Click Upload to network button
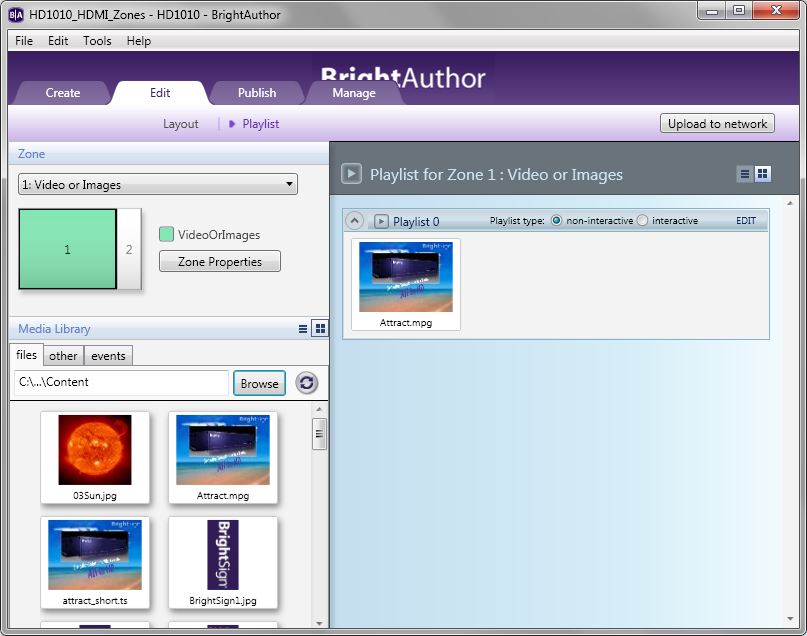The height and width of the screenshot is (636, 807). tap(717, 123)
